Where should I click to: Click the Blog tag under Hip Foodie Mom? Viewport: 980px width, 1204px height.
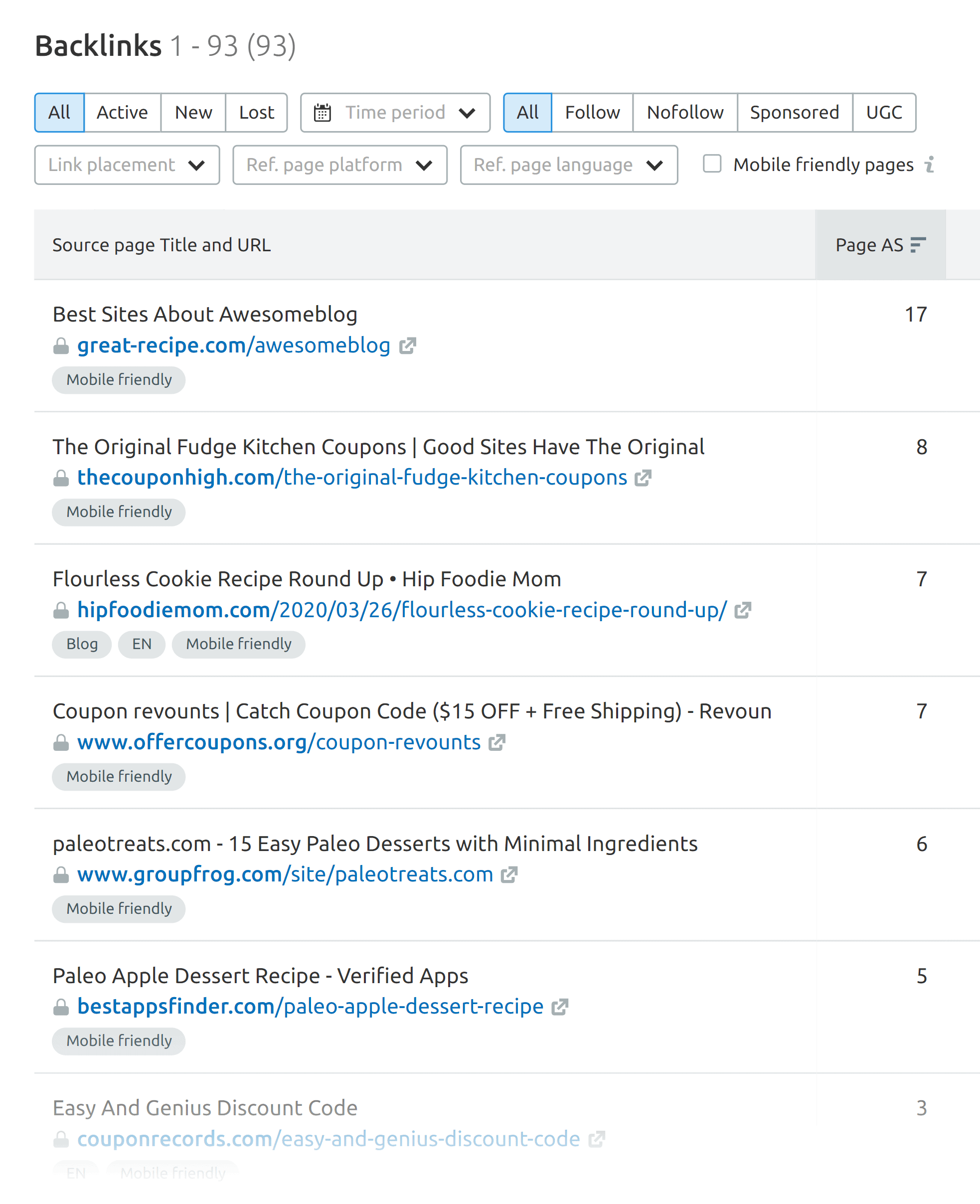point(82,644)
